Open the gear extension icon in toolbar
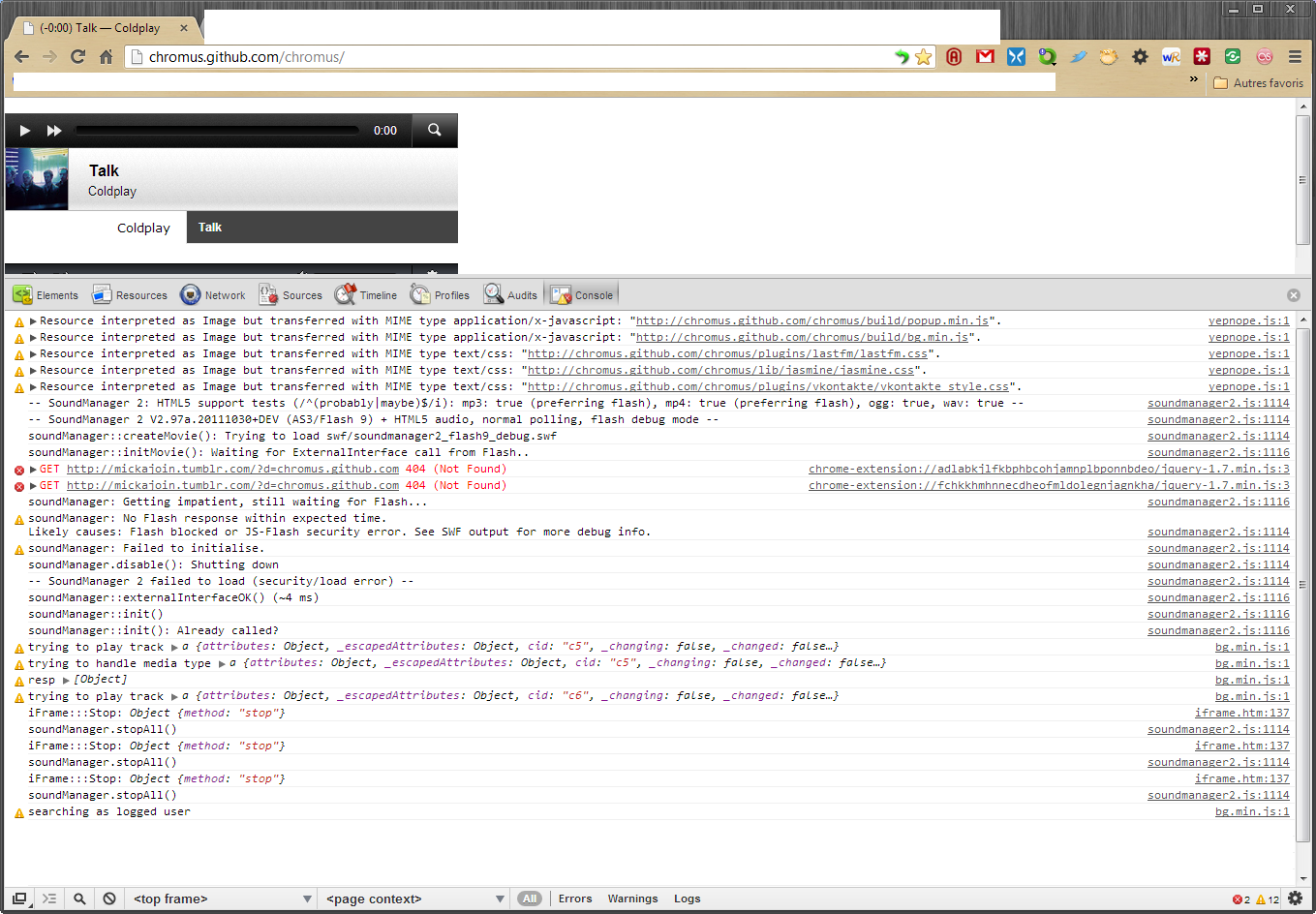Viewport: 1316px width, 914px height. 1140,57
